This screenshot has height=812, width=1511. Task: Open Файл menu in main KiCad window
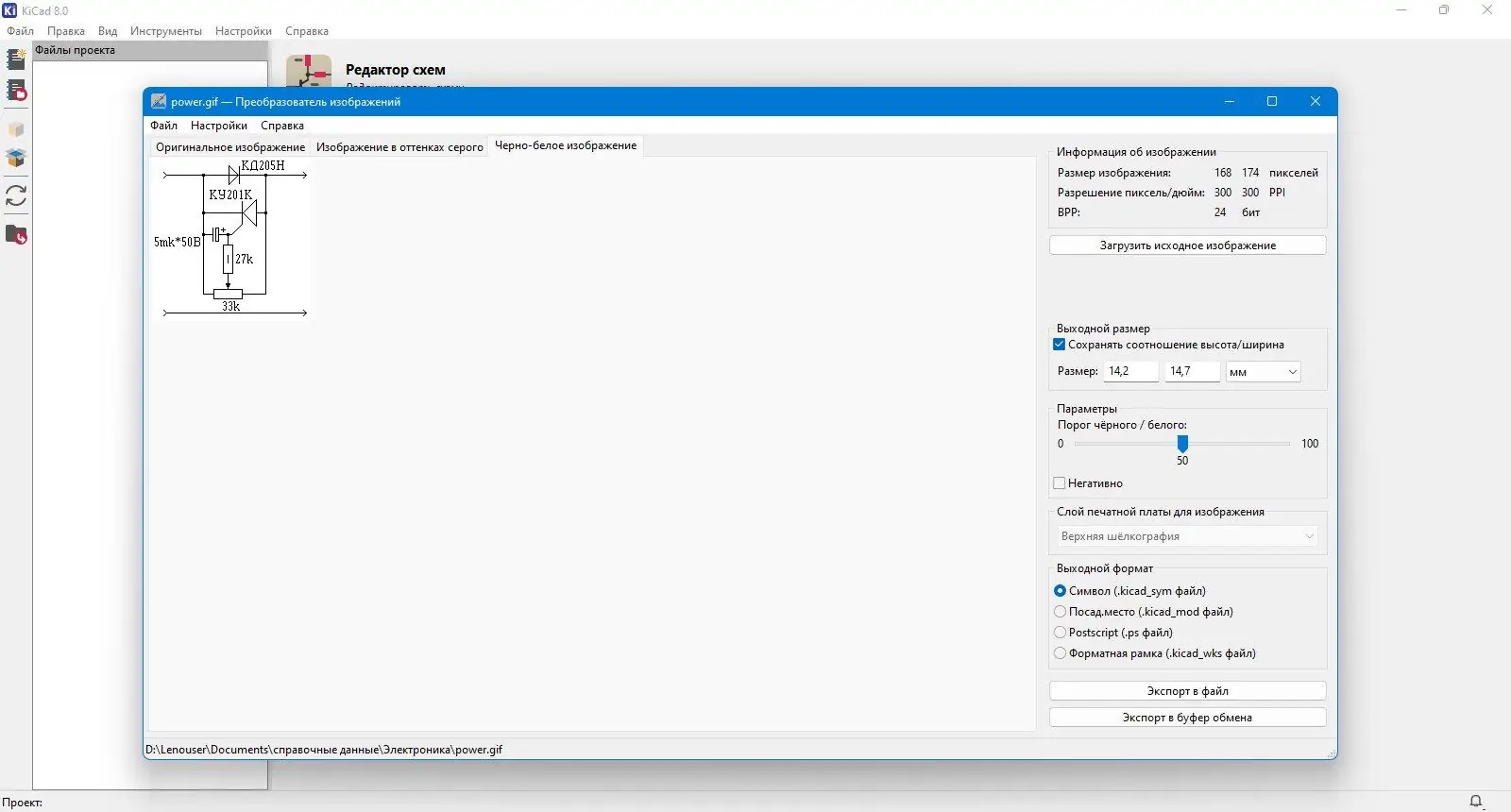20,31
